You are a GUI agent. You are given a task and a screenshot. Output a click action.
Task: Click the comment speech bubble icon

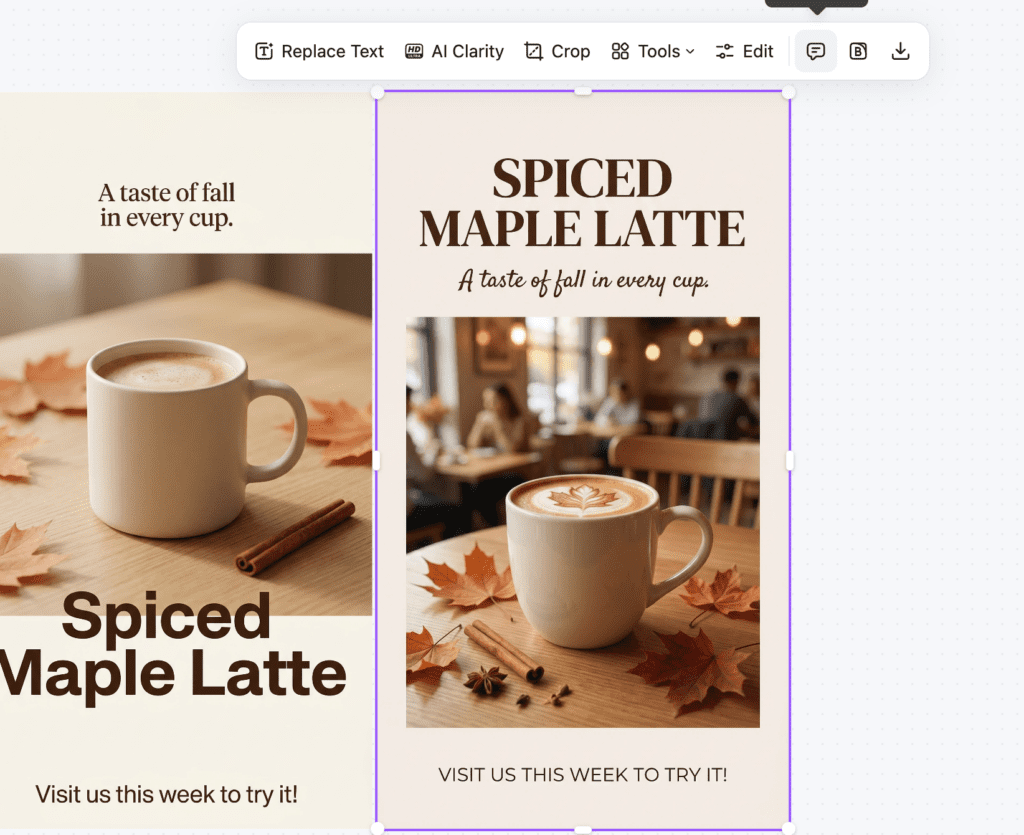[x=816, y=51]
